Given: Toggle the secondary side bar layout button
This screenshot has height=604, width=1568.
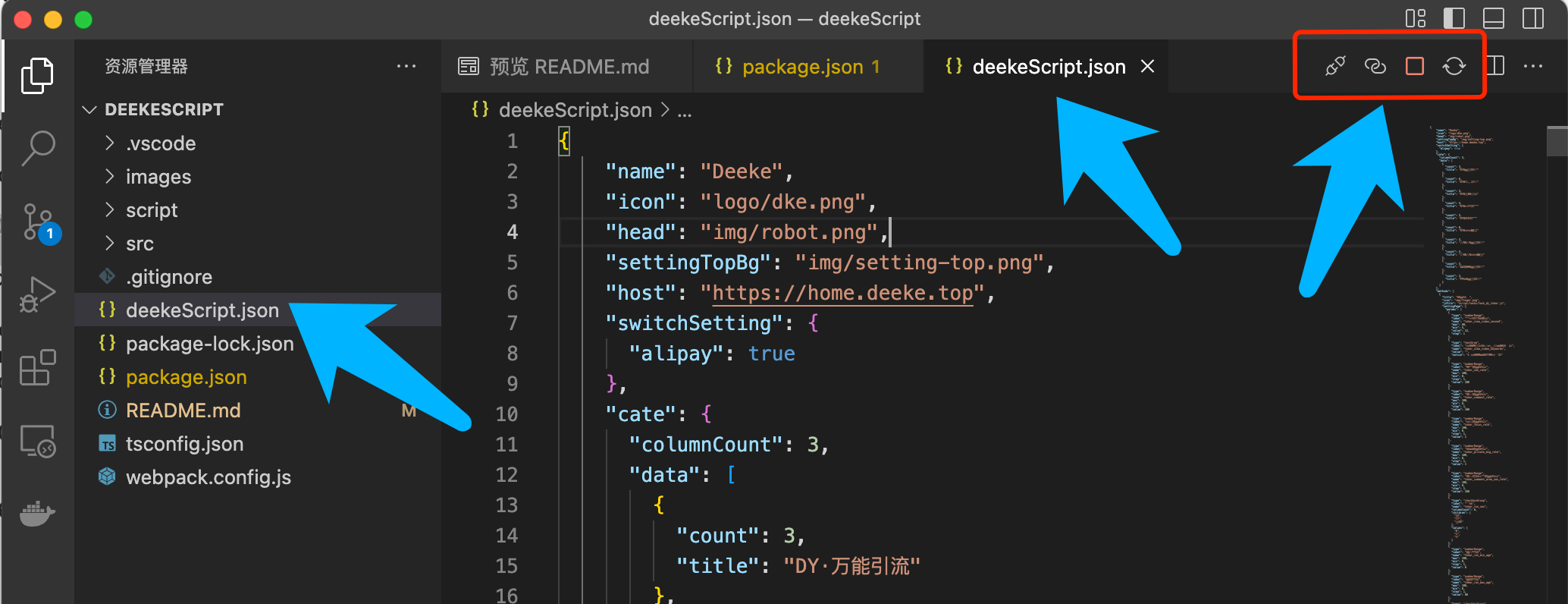Looking at the screenshot, I should pyautogui.click(x=1532, y=18).
